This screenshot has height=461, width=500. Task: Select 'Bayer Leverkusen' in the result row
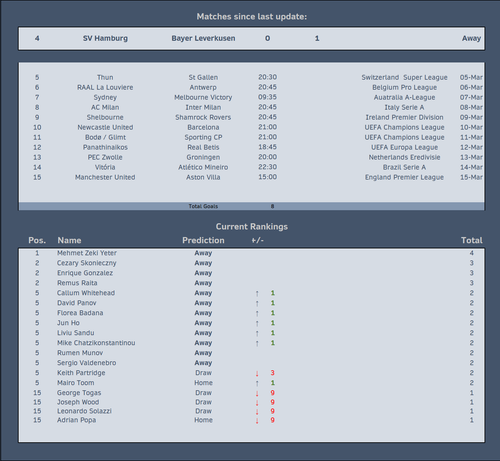tap(203, 38)
